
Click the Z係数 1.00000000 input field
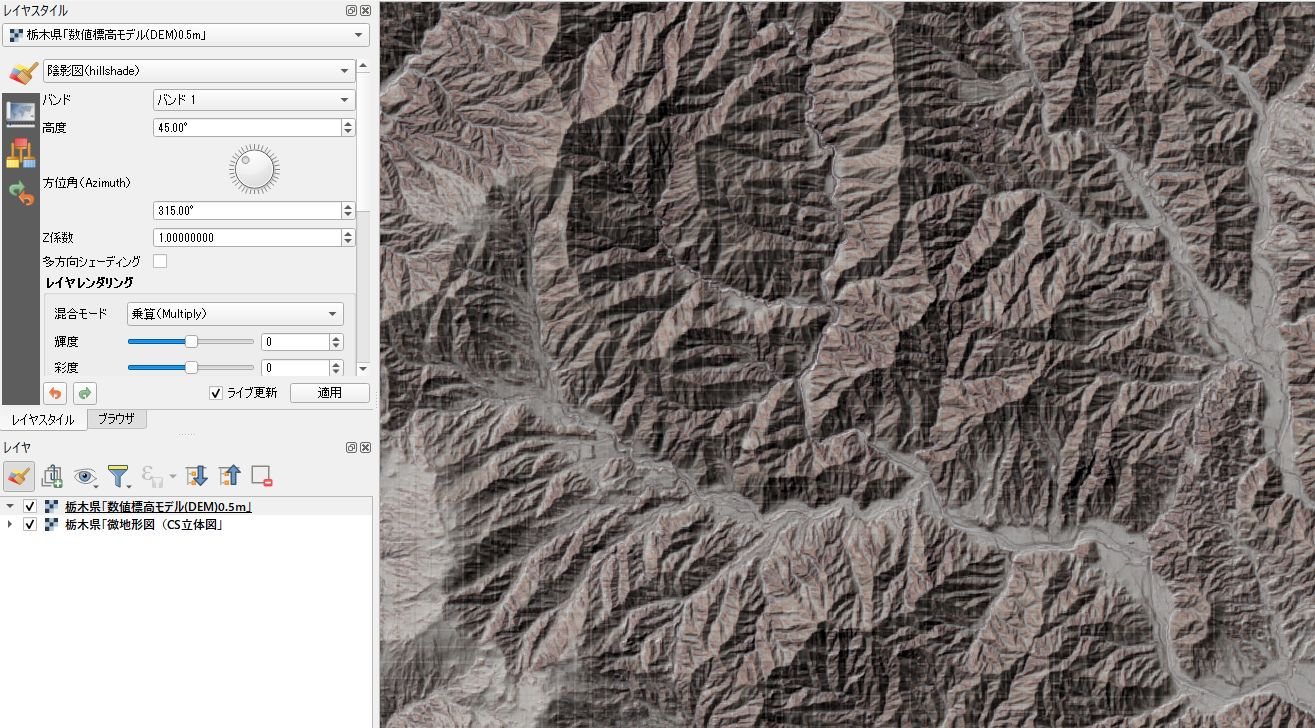pos(247,238)
